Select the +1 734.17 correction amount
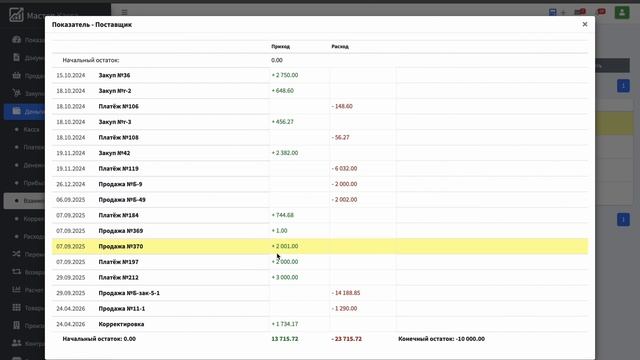Viewport: 640px width, 360px height. 285,324
